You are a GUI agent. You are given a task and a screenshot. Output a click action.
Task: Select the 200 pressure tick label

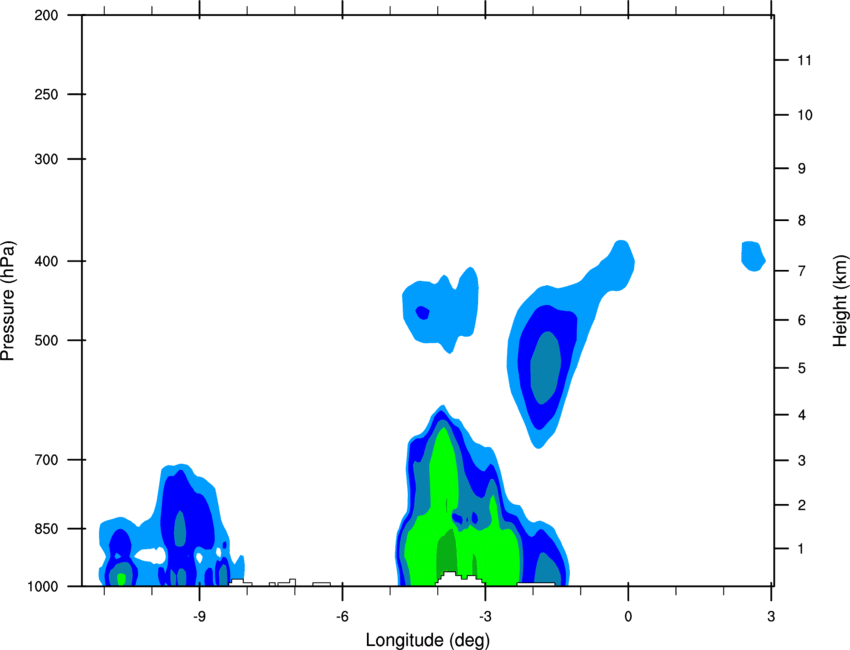[x=46, y=15]
